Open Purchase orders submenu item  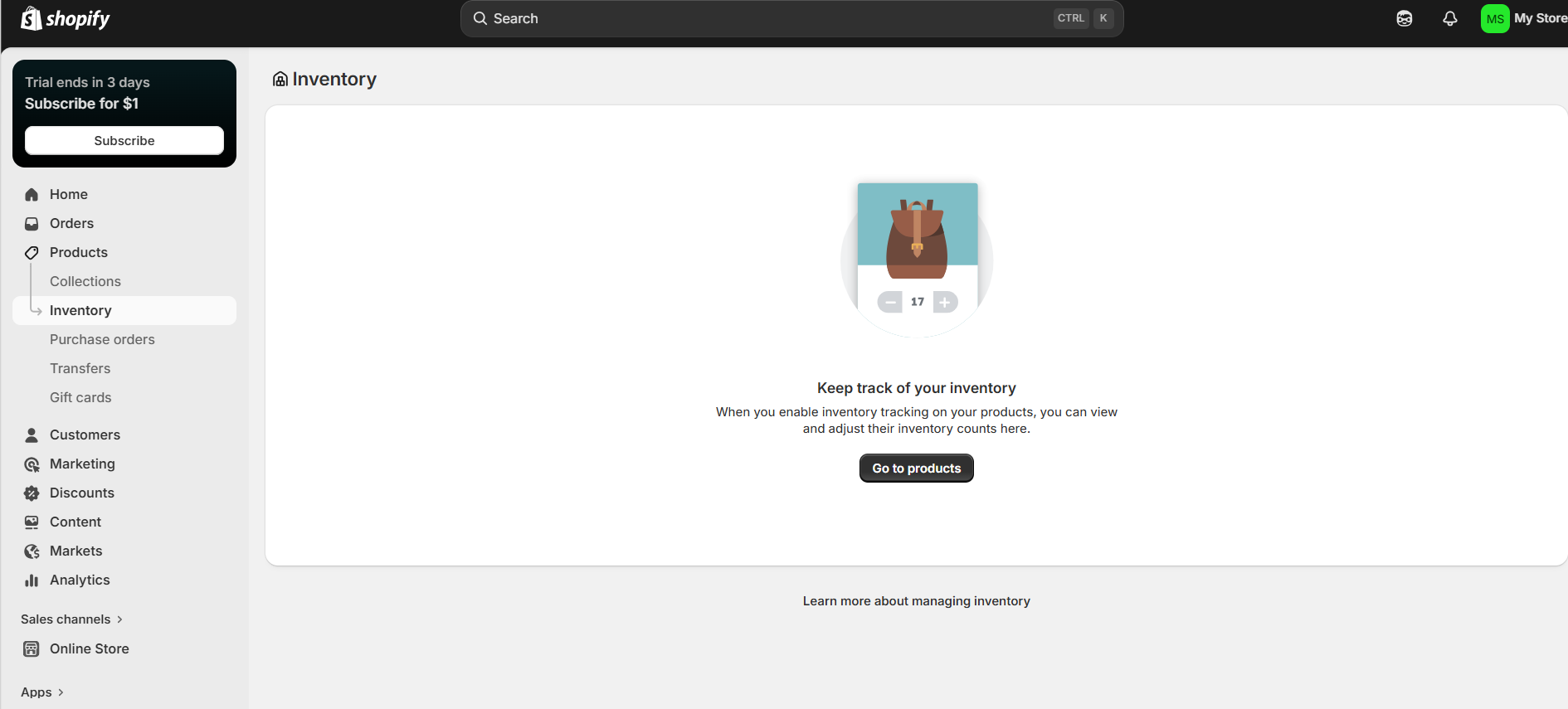click(x=102, y=339)
